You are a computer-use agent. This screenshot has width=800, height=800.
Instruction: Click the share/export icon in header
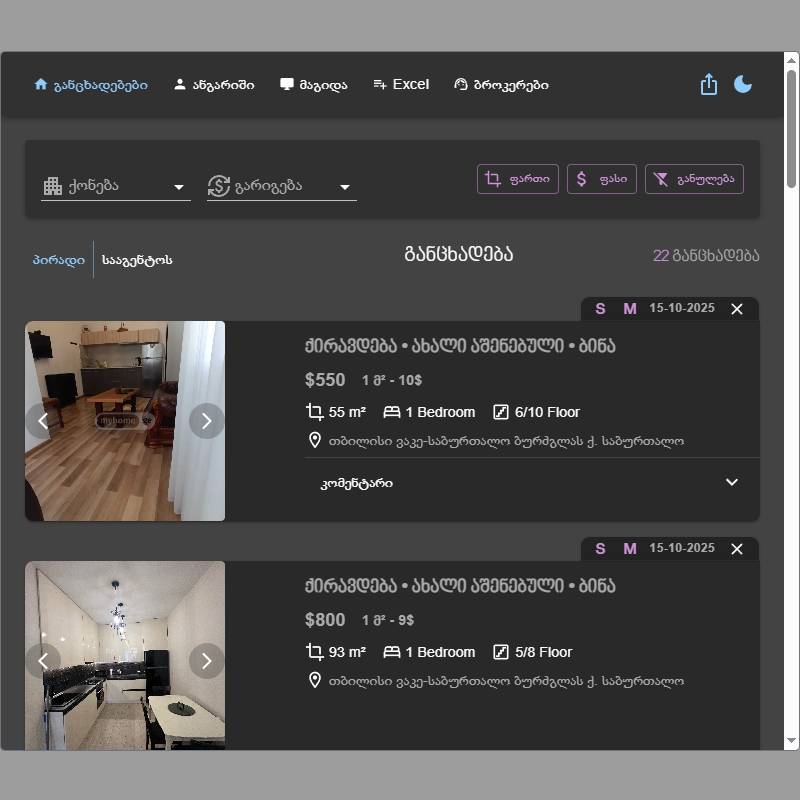[709, 85]
